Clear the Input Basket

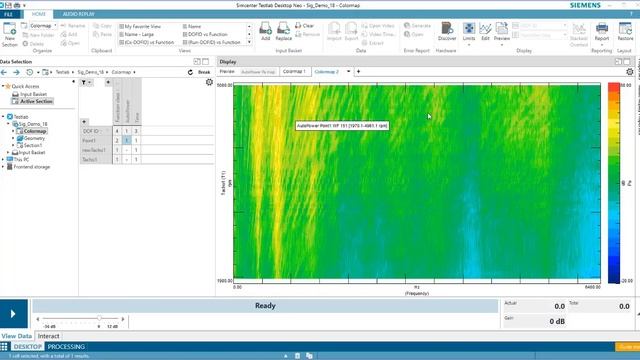(x=304, y=26)
